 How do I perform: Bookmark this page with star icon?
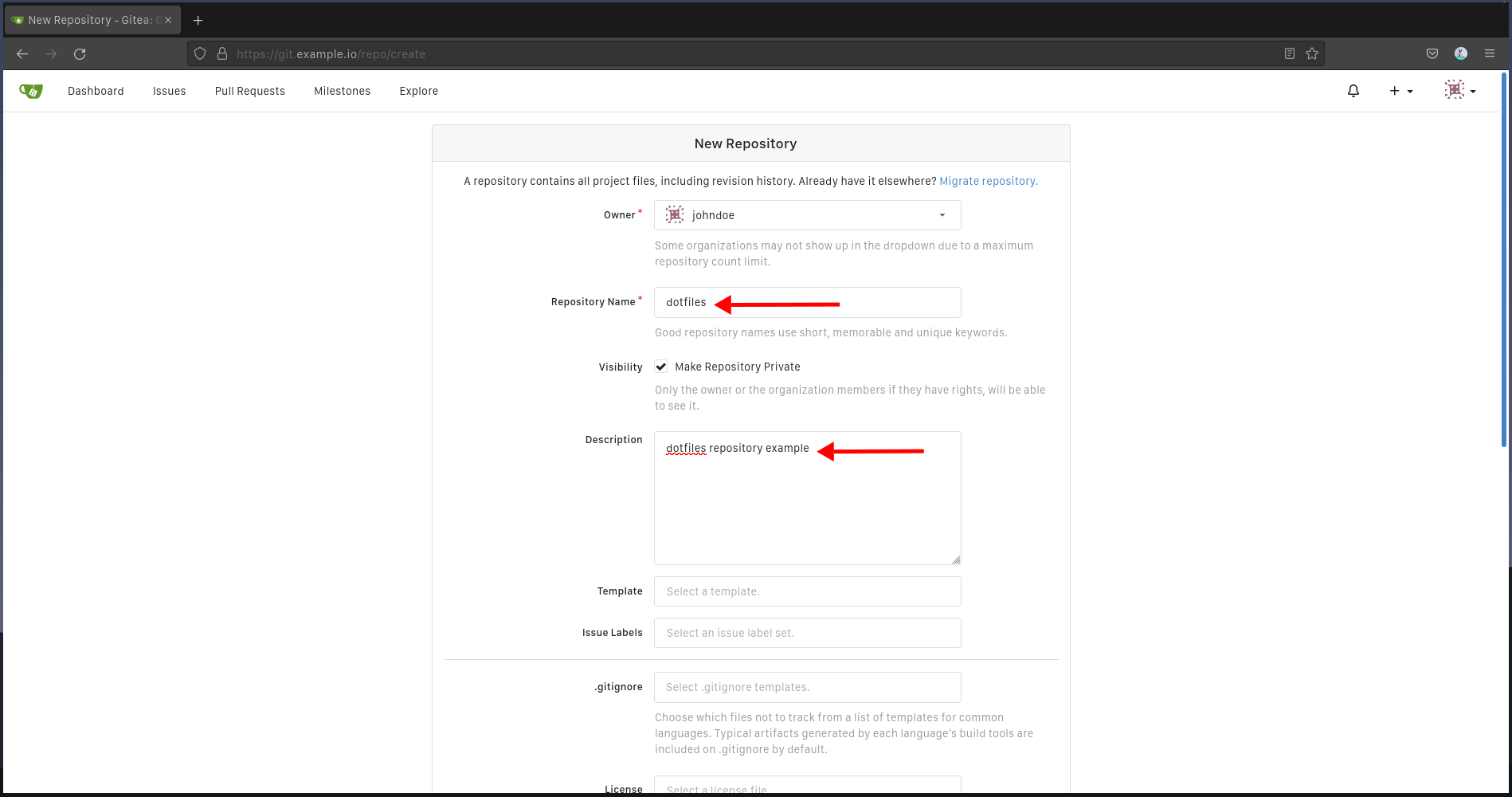coord(1312,54)
